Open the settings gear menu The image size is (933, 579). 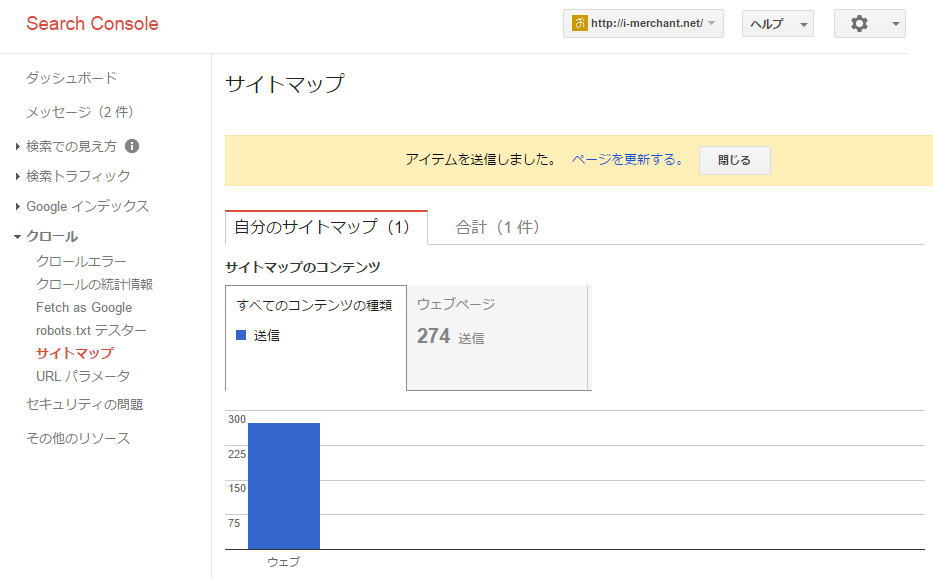(x=869, y=24)
